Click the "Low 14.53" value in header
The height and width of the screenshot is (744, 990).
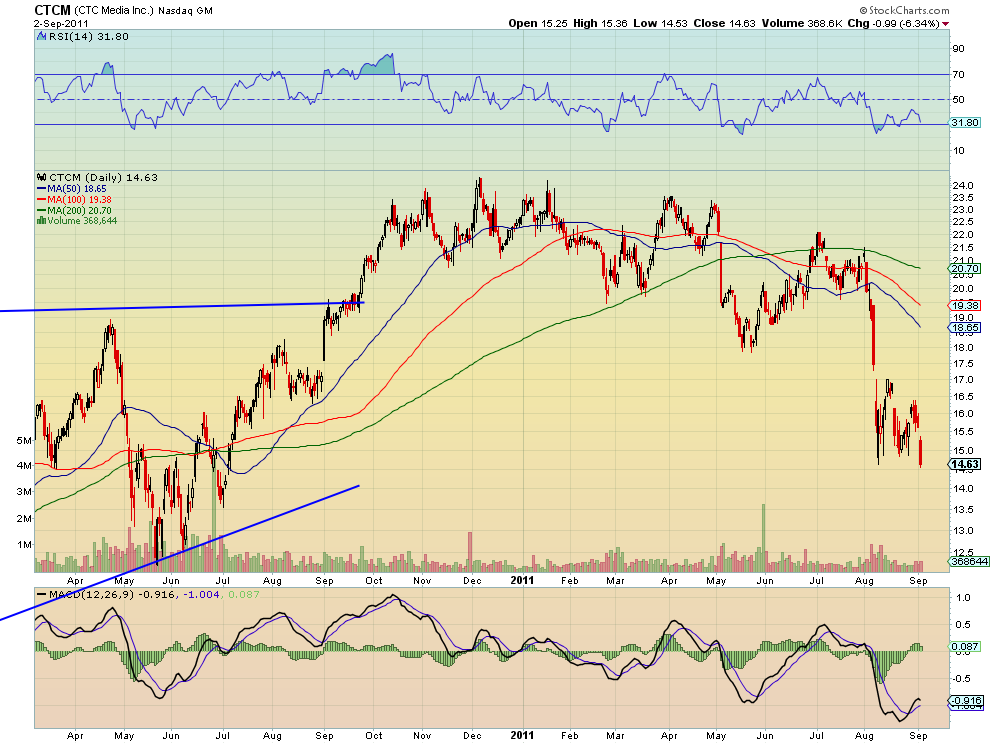point(660,23)
